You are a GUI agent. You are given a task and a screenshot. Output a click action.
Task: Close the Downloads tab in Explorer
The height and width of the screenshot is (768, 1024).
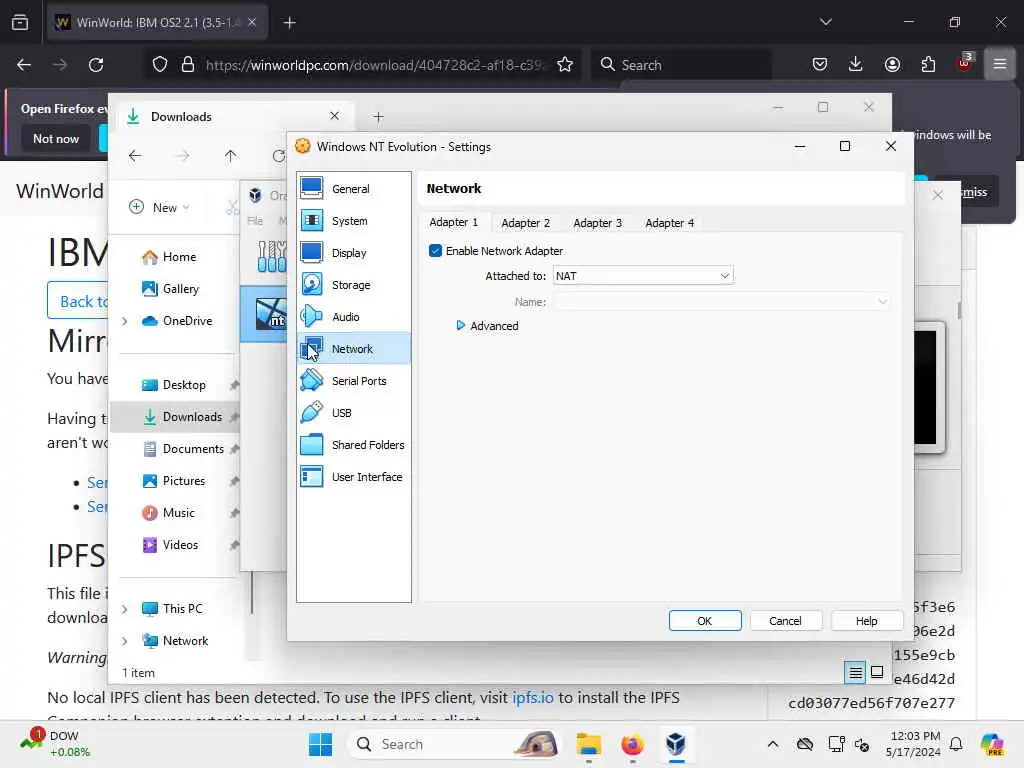334,116
